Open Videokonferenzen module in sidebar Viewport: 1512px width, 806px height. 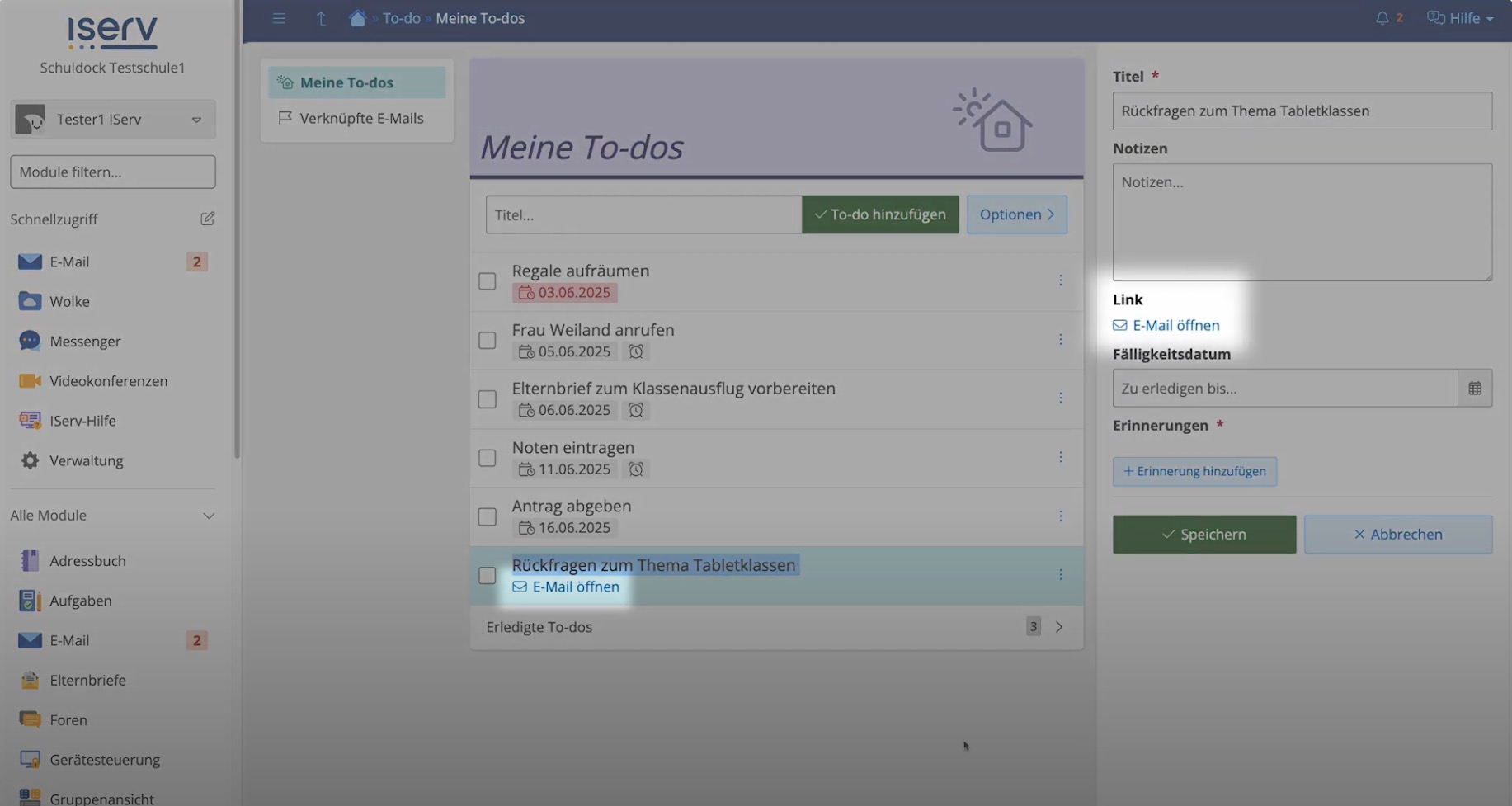point(108,381)
